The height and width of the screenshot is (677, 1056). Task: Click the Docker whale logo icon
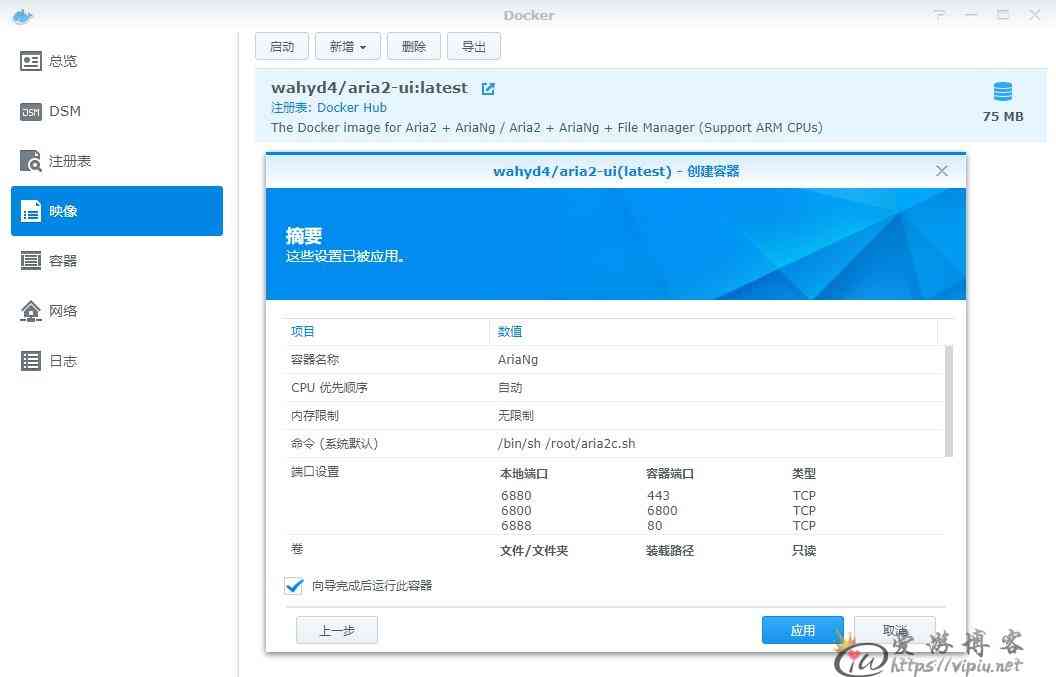tap(22, 15)
